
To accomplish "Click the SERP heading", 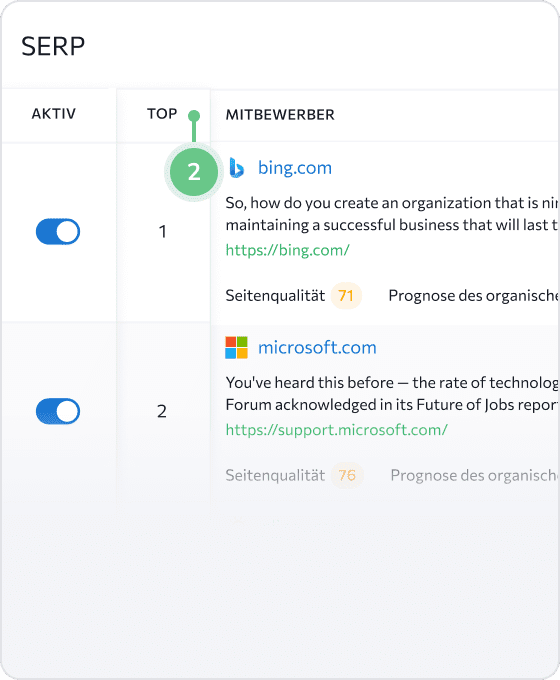I will point(53,46).
